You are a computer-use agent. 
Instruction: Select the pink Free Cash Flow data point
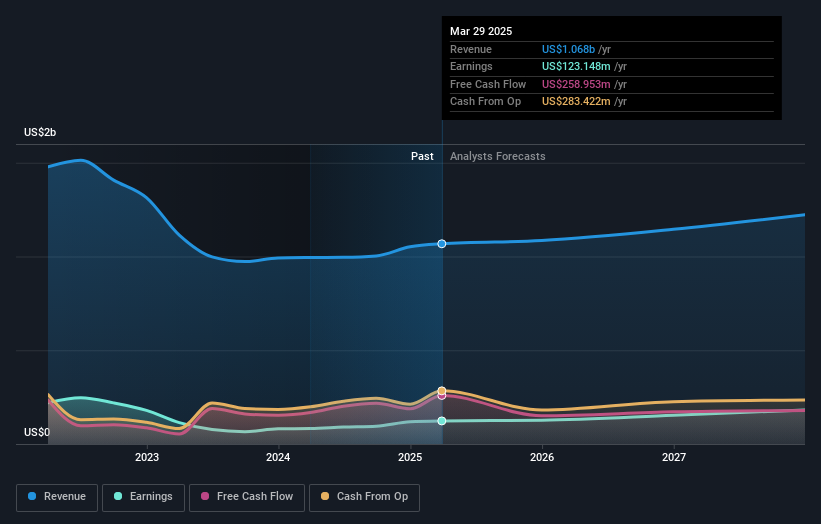[x=442, y=396]
